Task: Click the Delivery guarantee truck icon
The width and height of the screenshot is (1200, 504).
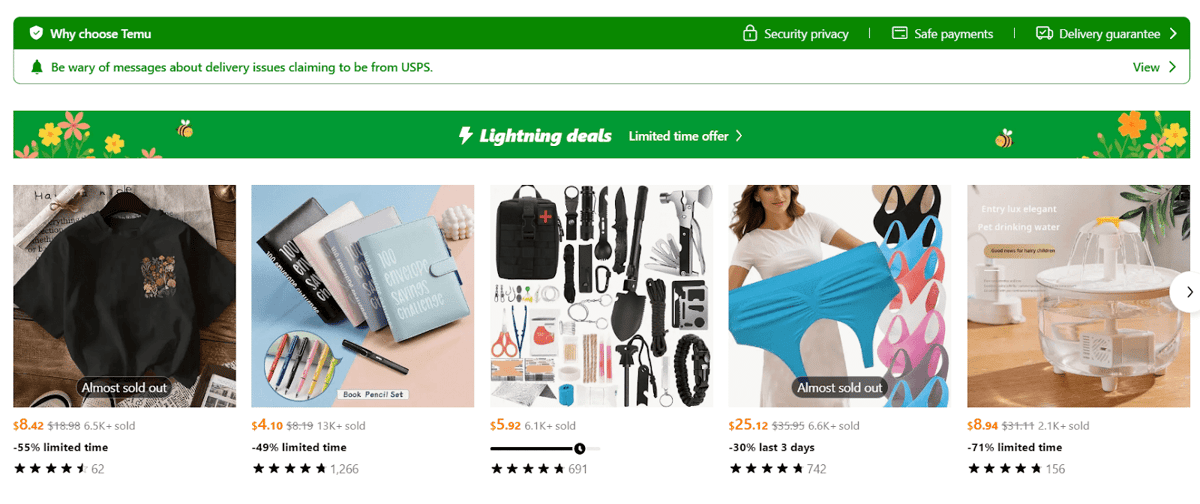Action: pyautogui.click(x=1044, y=33)
